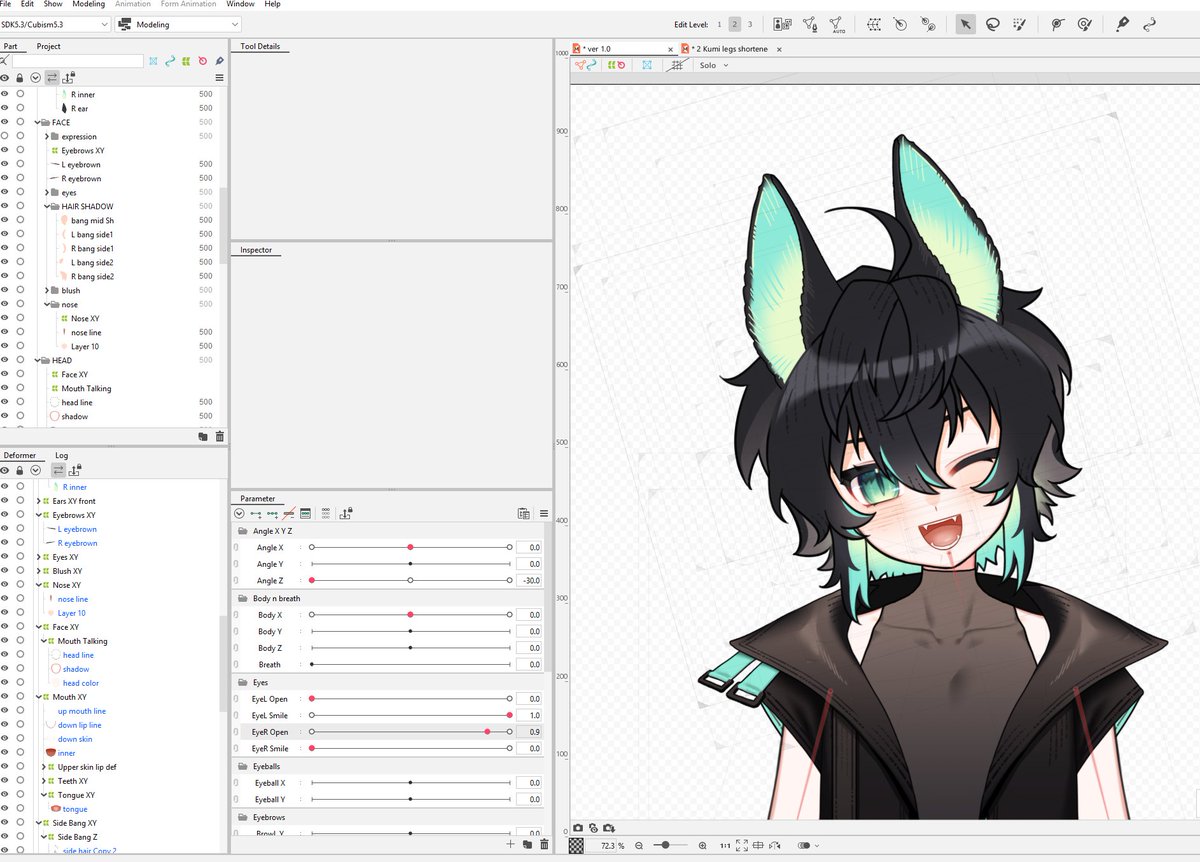Click the Part panel search field
The image size is (1200, 862).
pyautogui.click(x=77, y=61)
